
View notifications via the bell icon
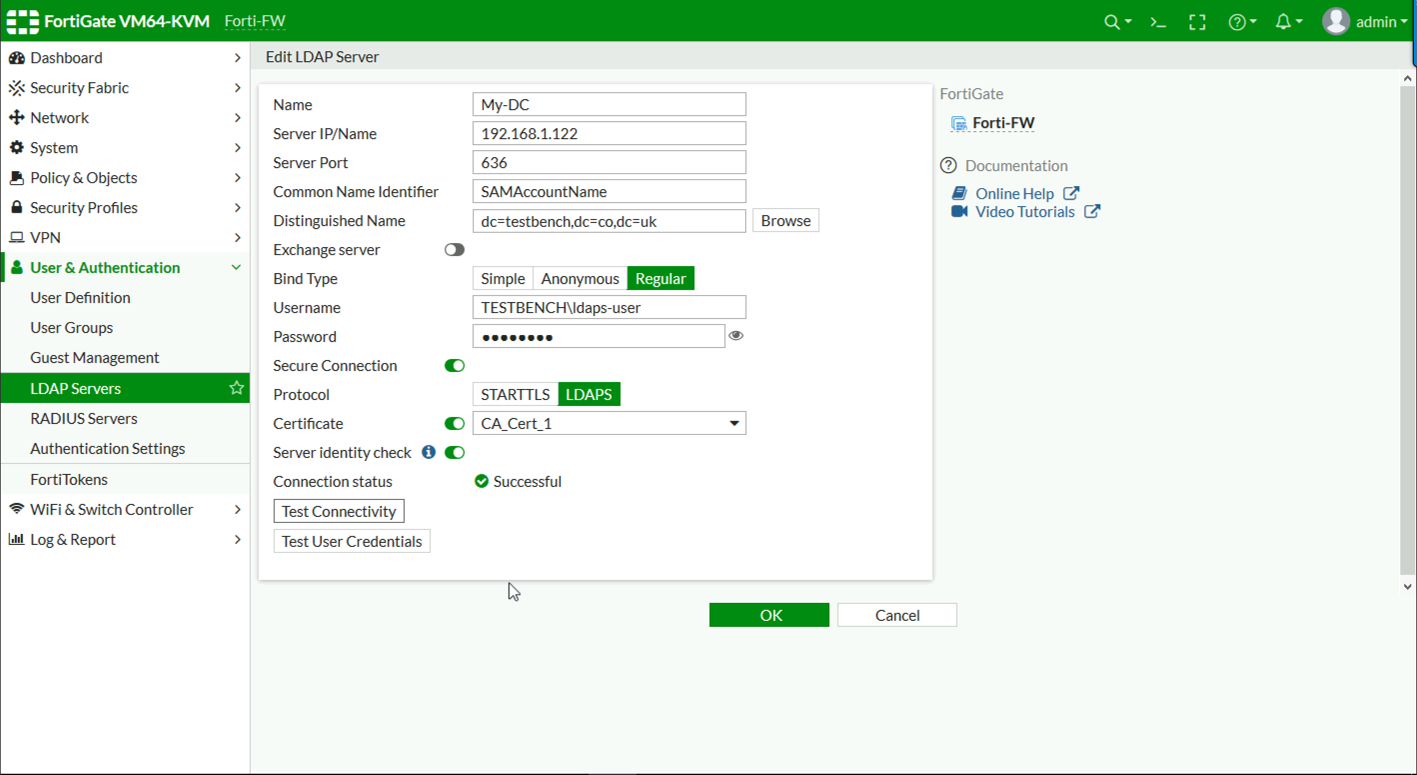1284,20
